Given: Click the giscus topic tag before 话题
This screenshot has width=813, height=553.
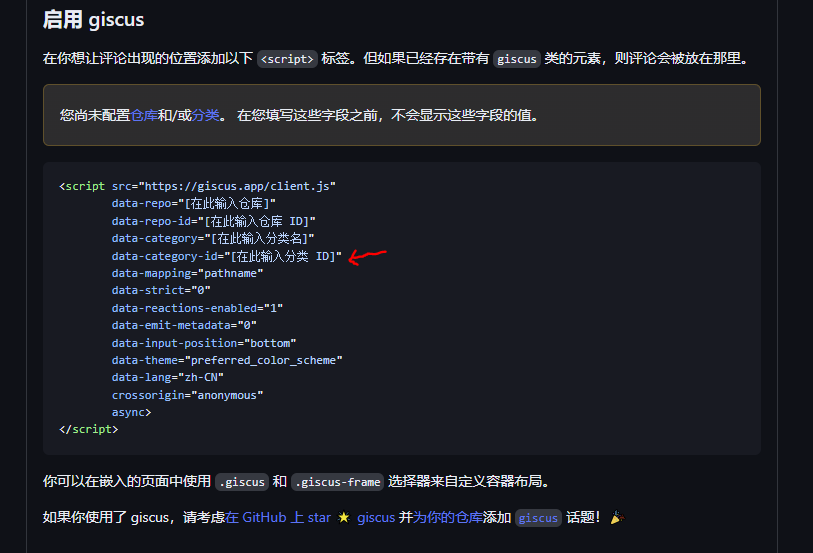Looking at the screenshot, I should click(x=538, y=518).
